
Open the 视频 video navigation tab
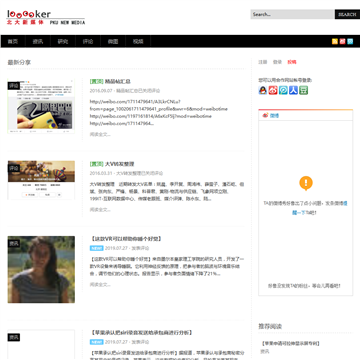(x=138, y=41)
